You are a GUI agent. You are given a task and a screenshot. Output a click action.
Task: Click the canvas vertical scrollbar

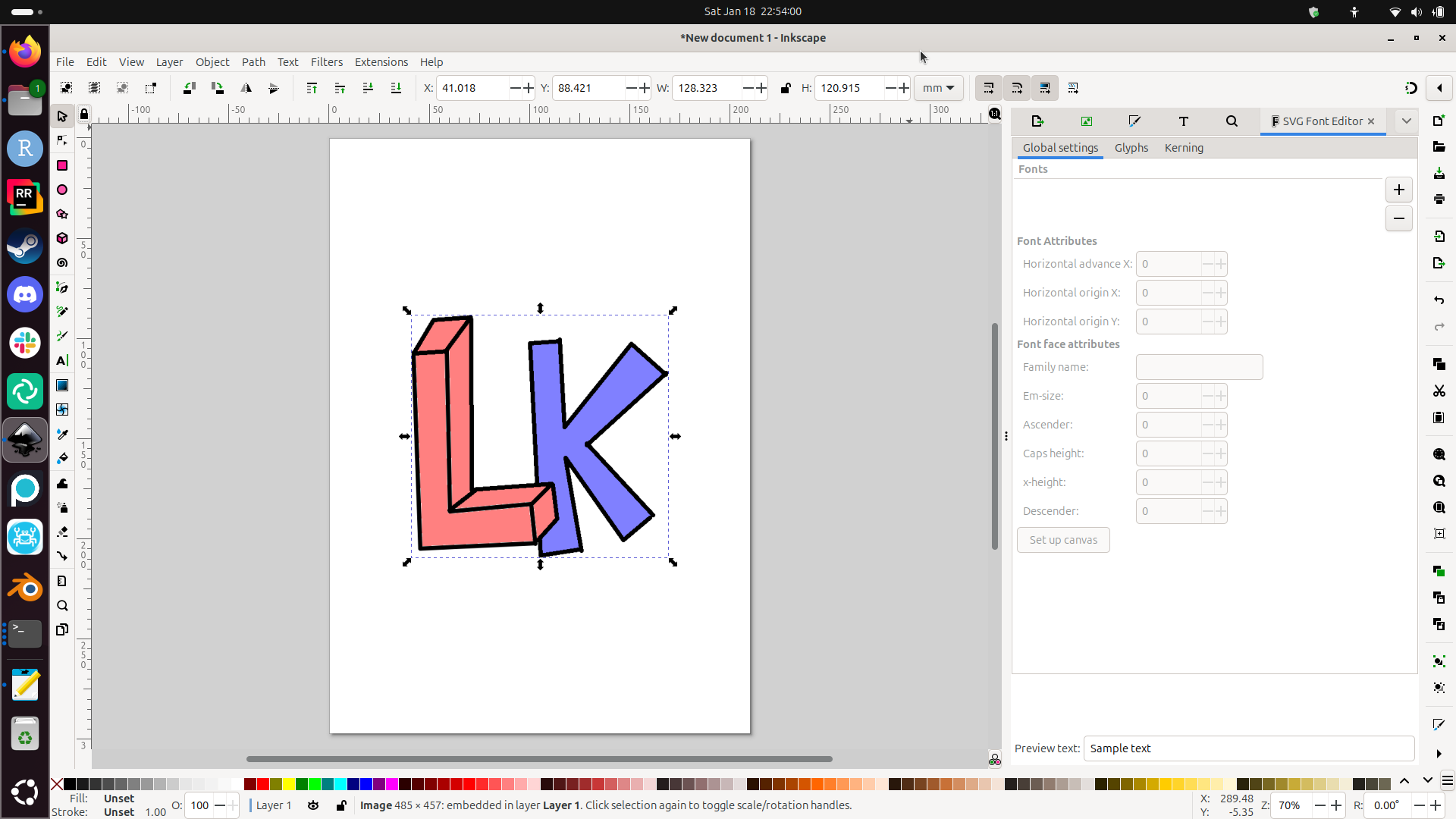click(994, 436)
